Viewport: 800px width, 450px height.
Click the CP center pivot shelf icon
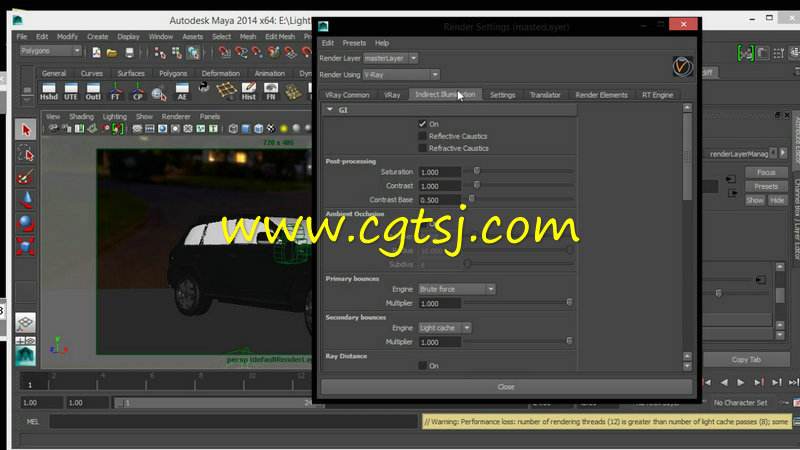coord(137,92)
